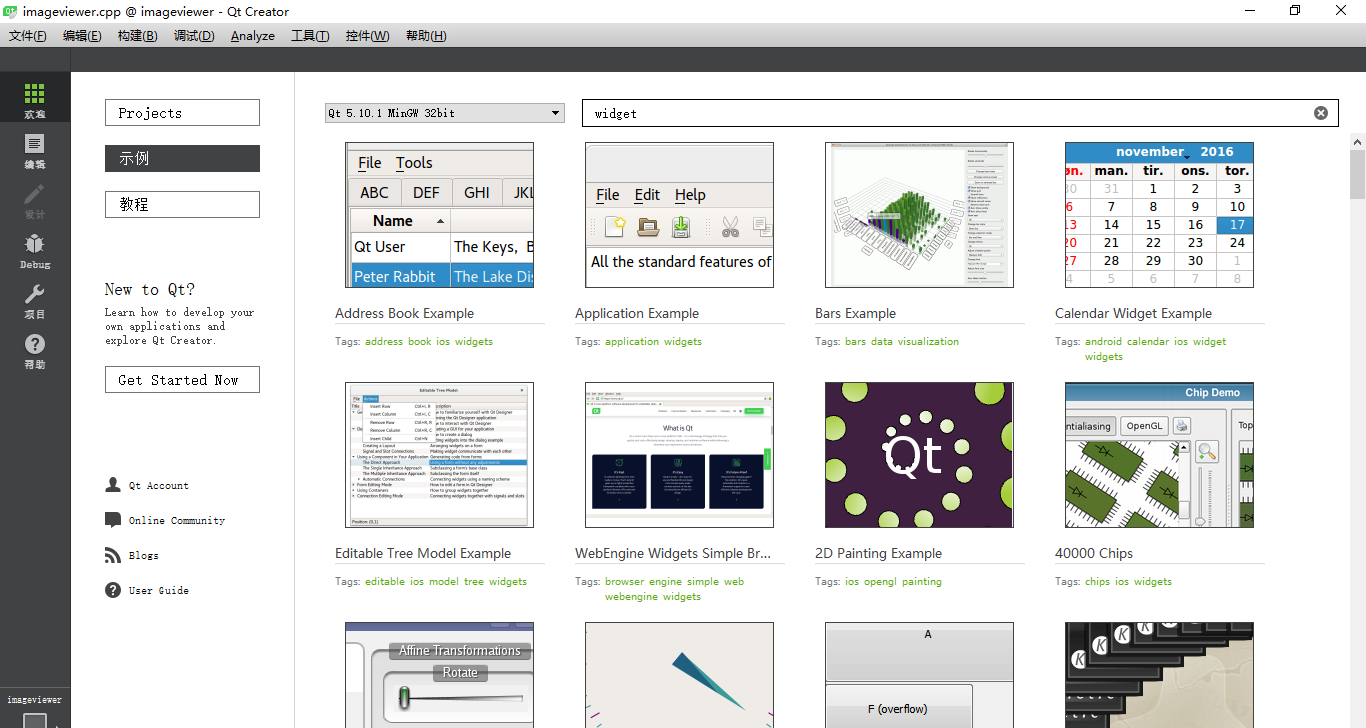The width and height of the screenshot is (1366, 728).
Task: Open the Blogs link
Action: [144, 556]
